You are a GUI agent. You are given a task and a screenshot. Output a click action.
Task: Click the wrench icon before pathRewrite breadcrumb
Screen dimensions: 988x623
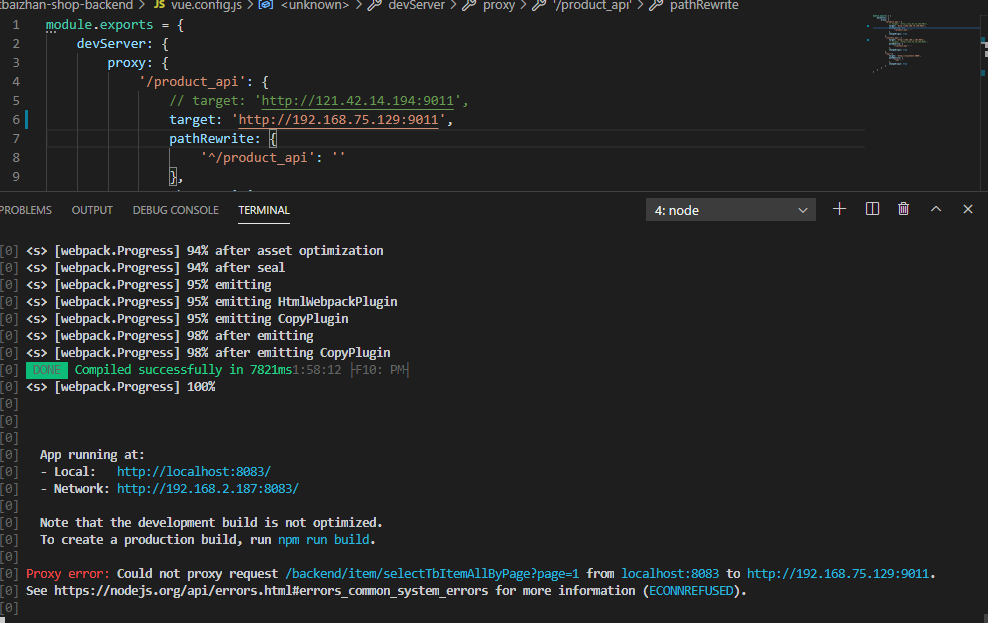tap(657, 6)
